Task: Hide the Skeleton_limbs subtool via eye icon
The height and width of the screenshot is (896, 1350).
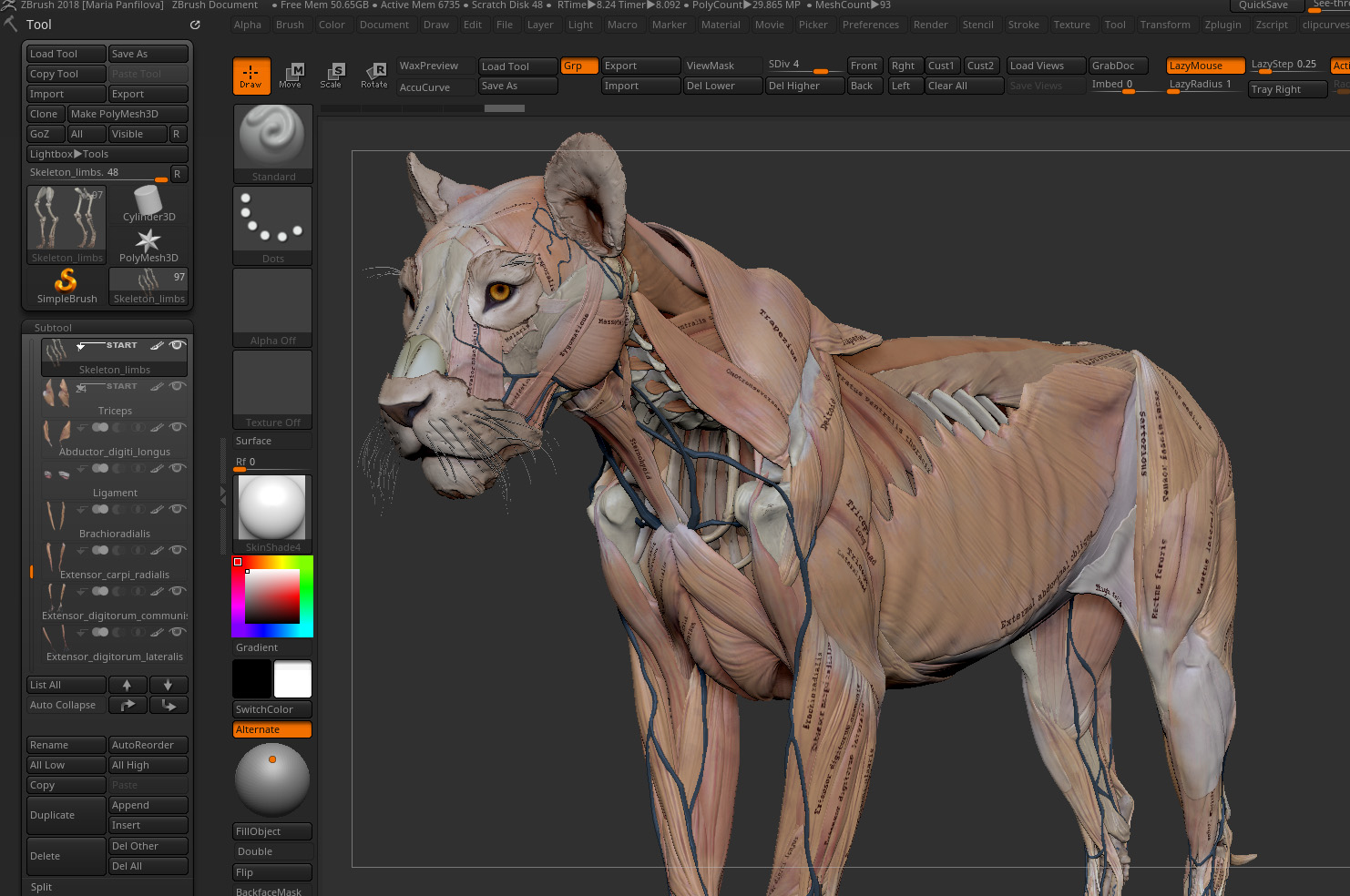Action: coord(178,345)
